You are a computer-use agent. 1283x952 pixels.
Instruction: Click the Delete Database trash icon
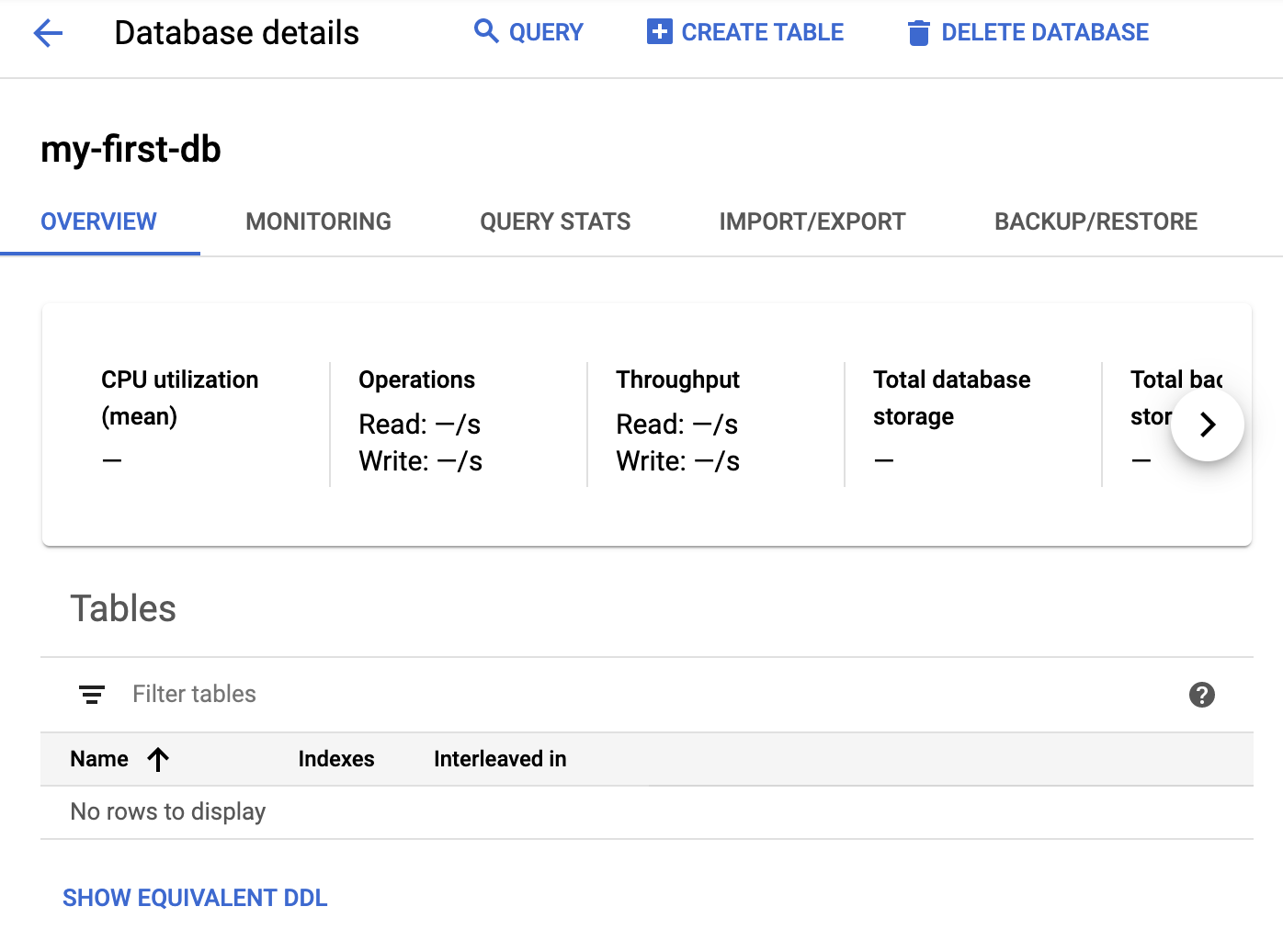[918, 33]
